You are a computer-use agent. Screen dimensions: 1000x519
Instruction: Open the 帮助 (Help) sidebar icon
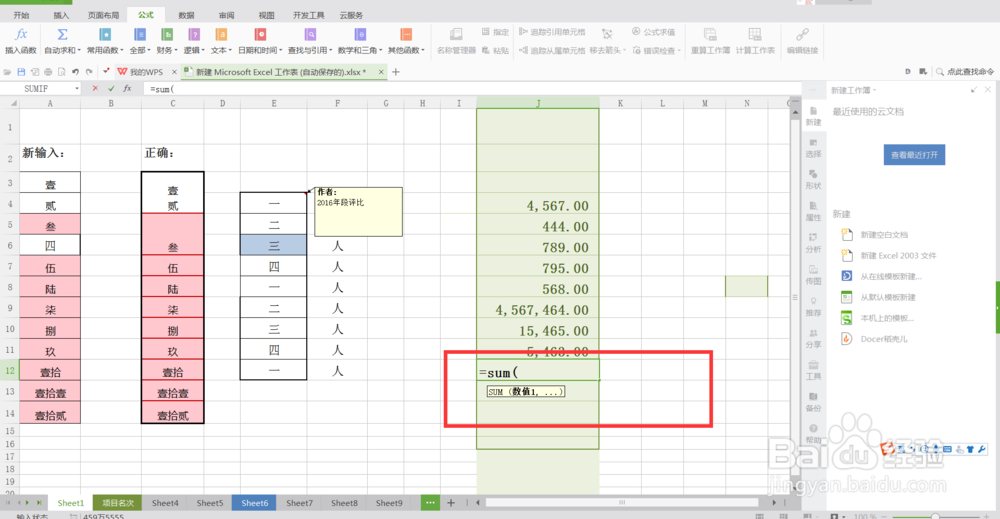point(813,434)
